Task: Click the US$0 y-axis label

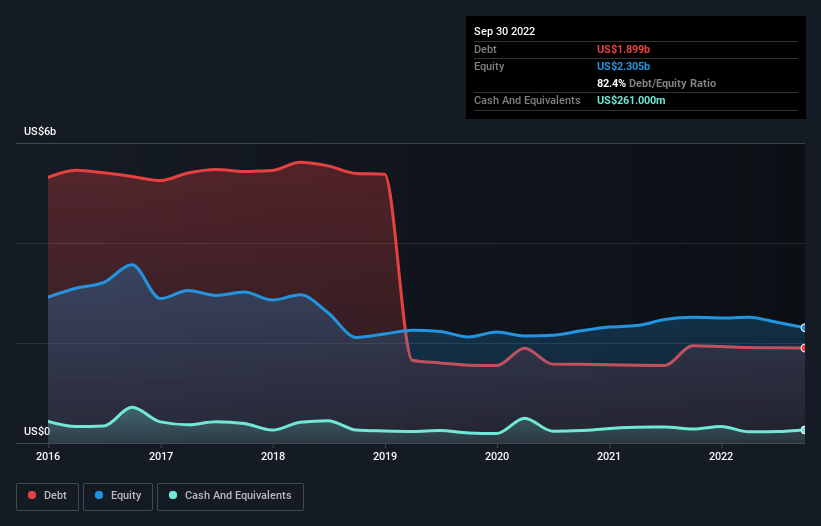Action: tap(37, 431)
